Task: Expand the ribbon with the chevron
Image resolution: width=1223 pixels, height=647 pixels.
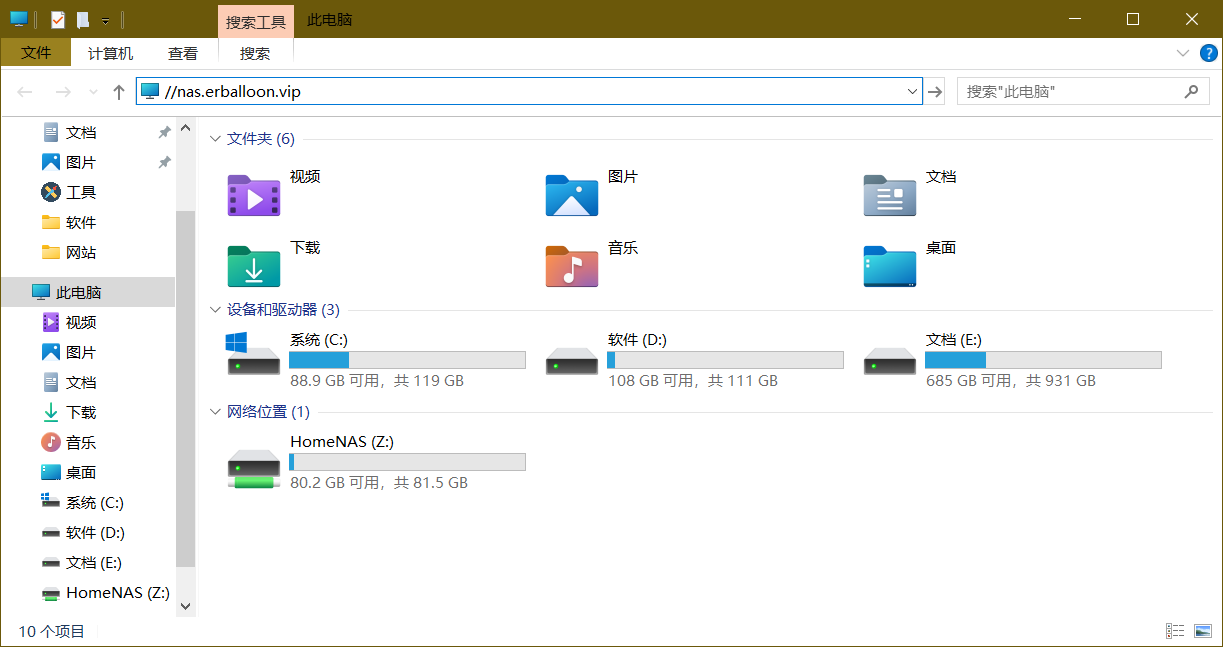Action: tap(1183, 54)
